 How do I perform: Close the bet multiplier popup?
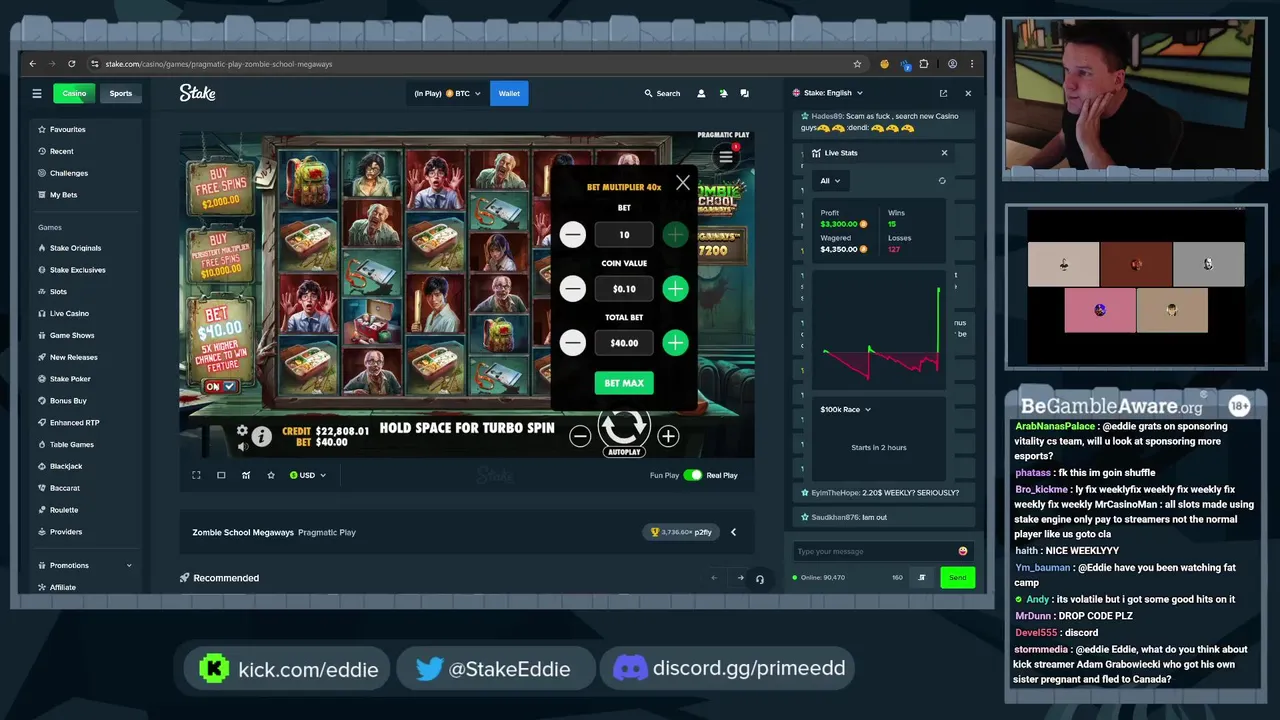click(x=683, y=183)
